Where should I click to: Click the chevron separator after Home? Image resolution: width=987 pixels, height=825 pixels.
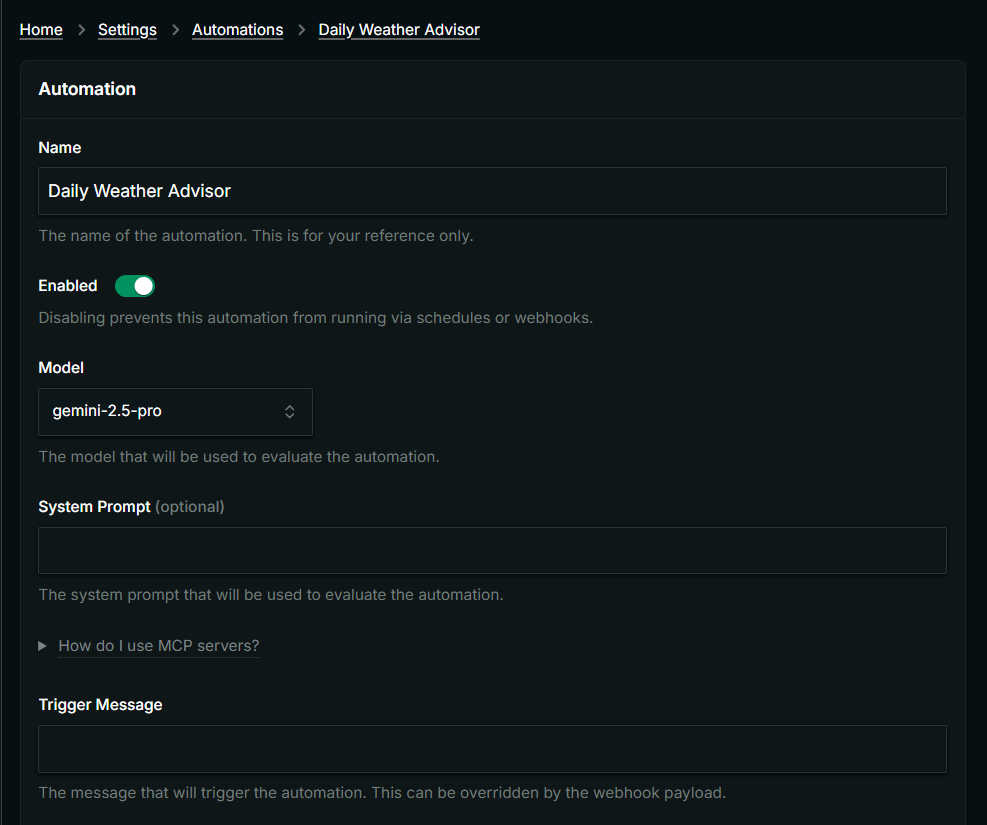[x=81, y=30]
